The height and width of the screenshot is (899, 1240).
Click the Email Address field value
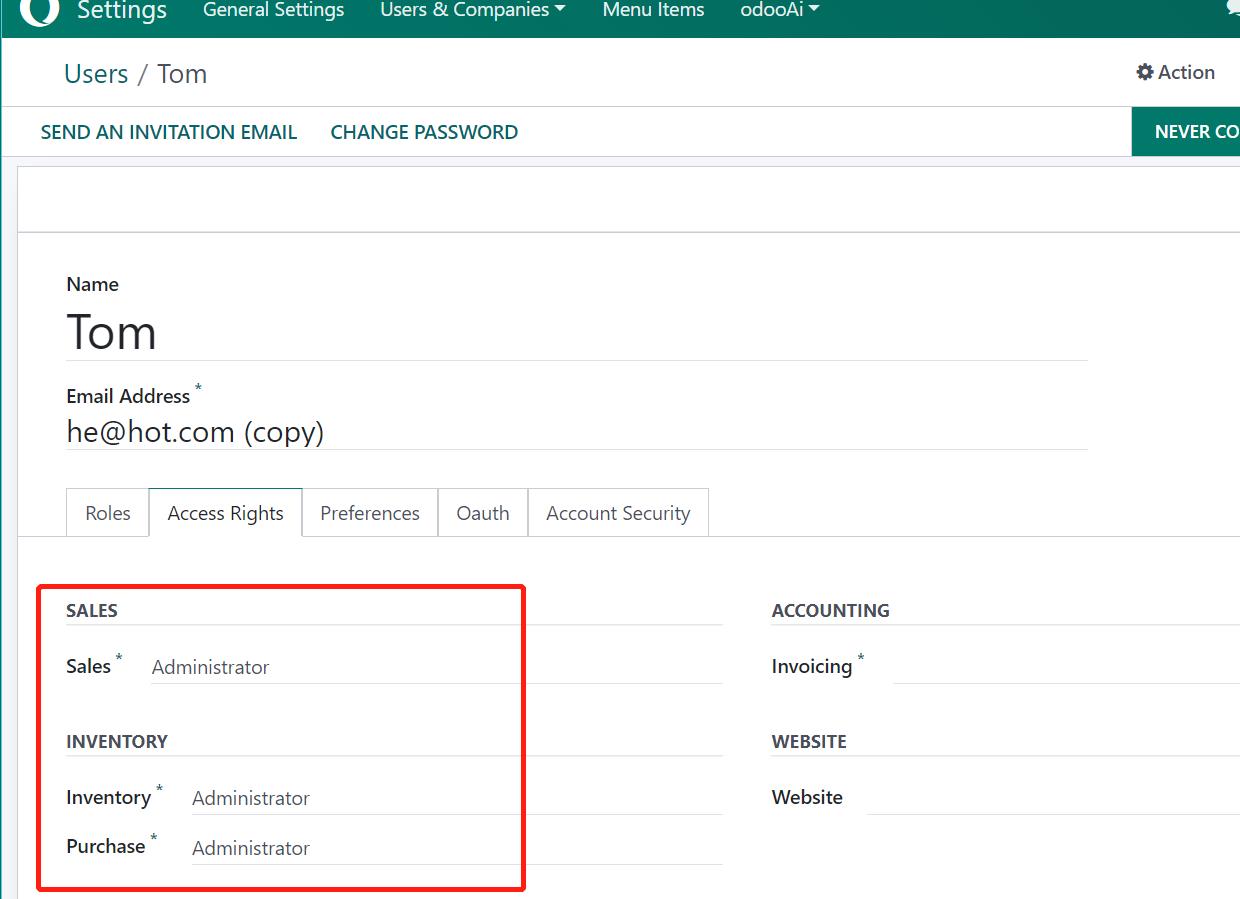coord(195,432)
